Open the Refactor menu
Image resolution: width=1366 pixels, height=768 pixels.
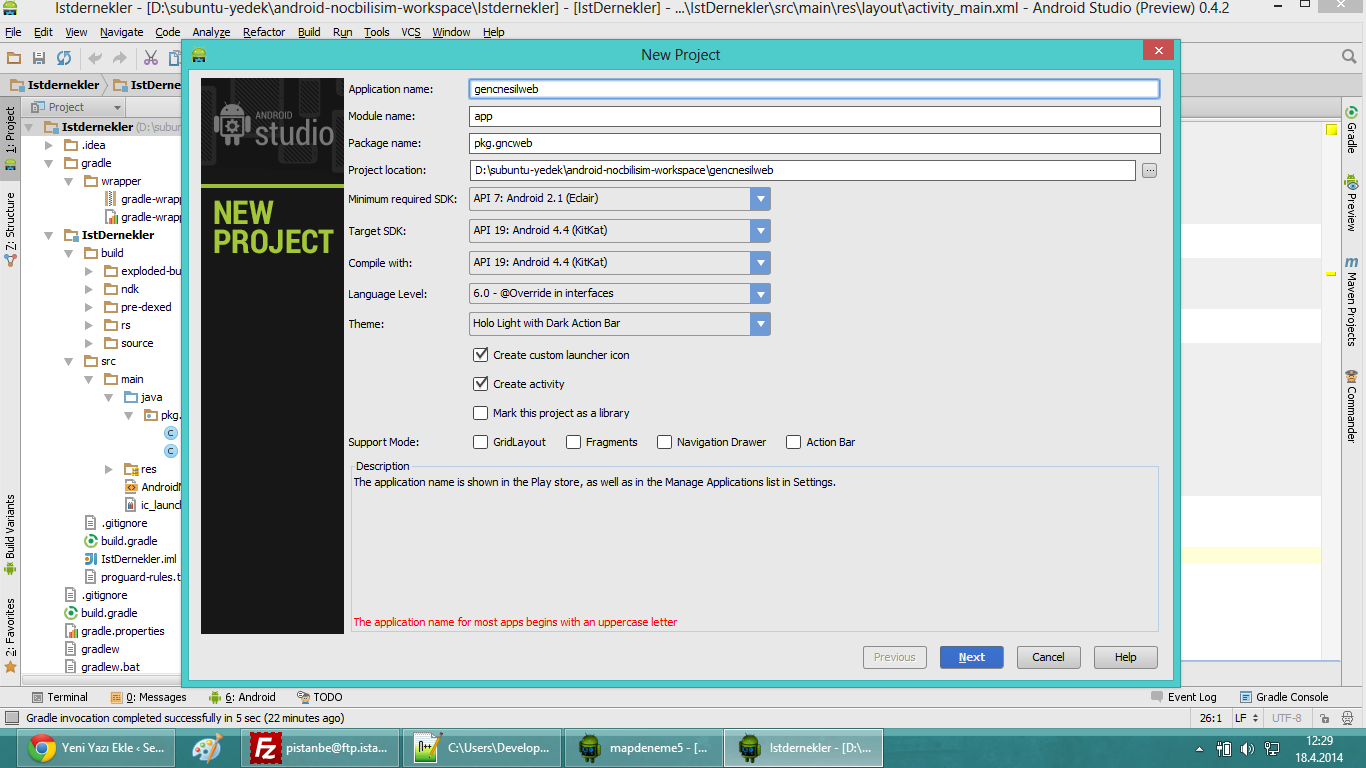(264, 32)
